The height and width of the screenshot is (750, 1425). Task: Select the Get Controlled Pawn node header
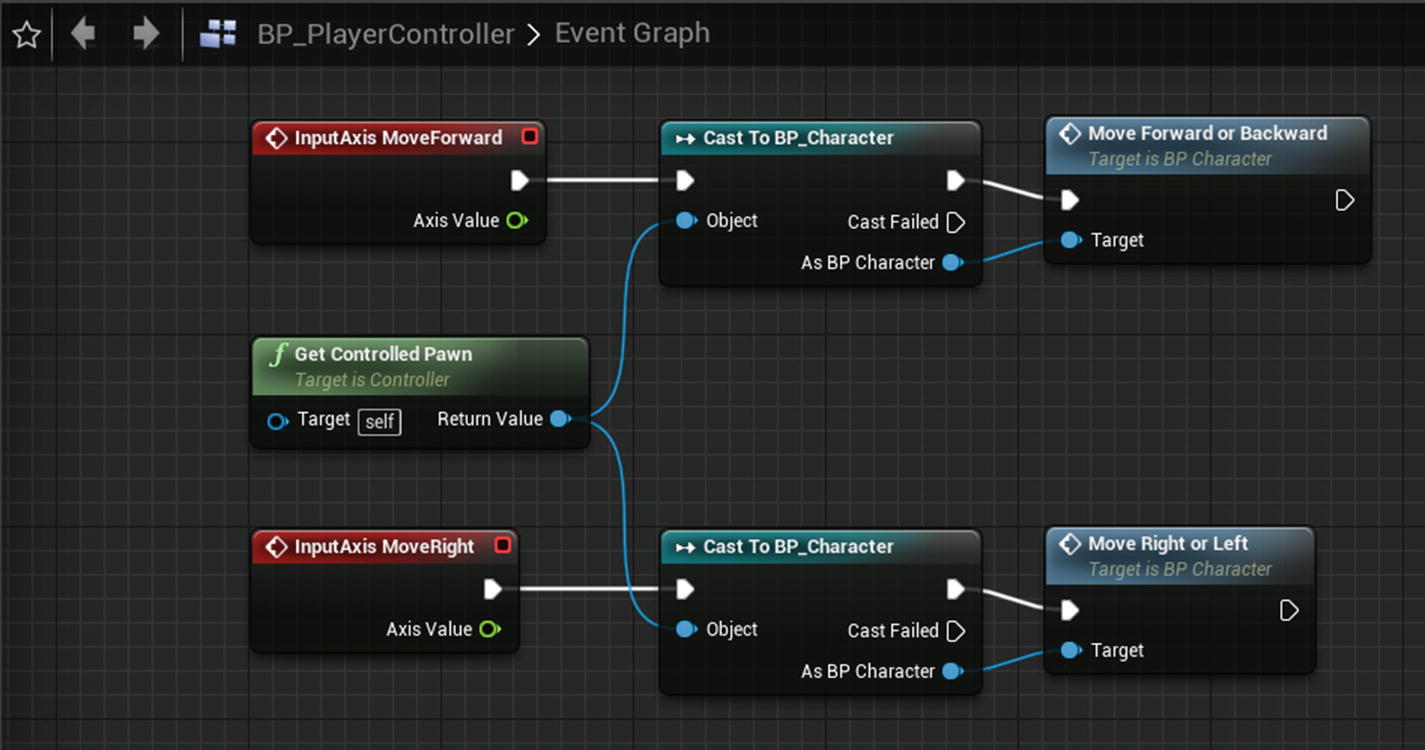click(x=420, y=366)
